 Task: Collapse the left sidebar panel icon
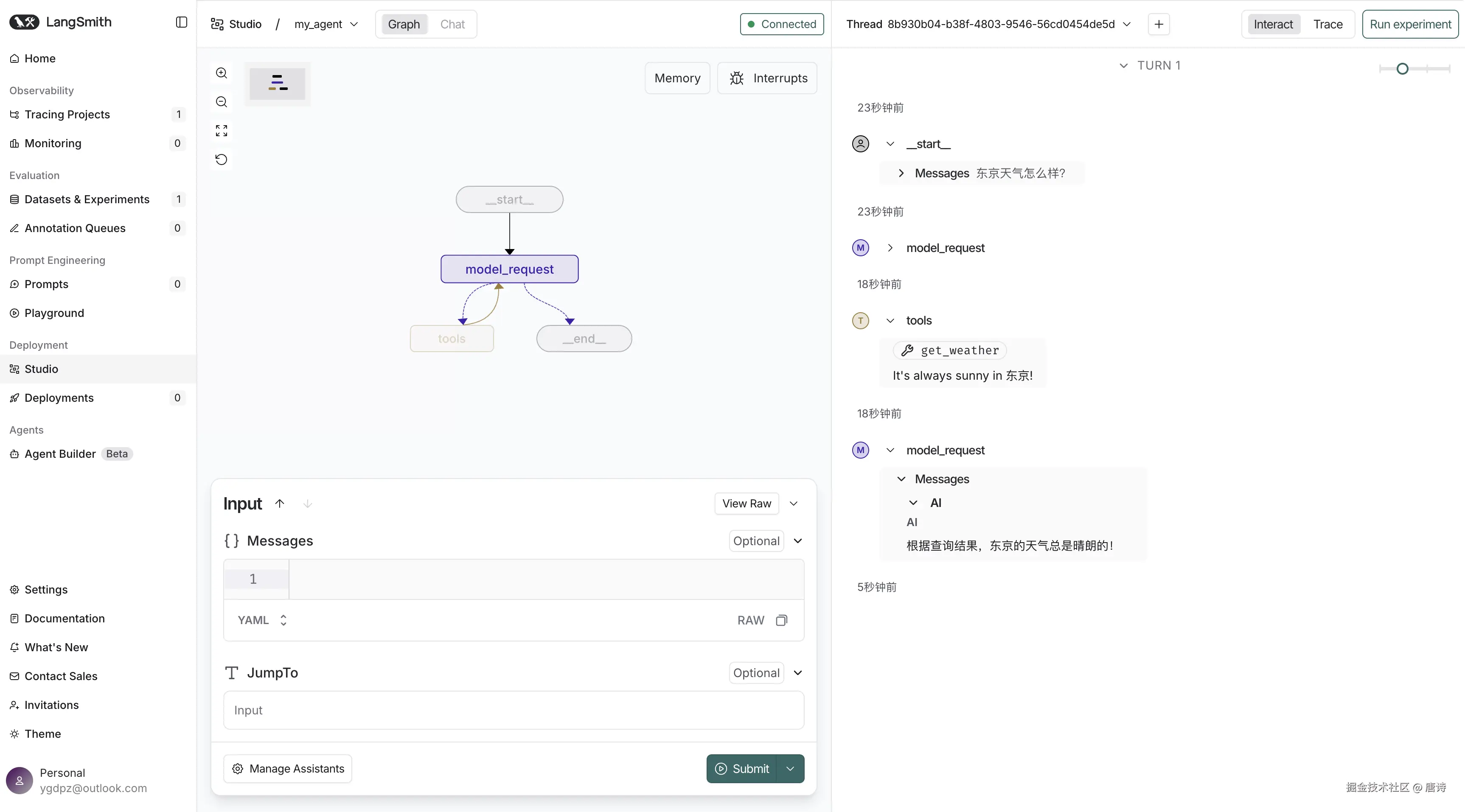tap(181, 22)
